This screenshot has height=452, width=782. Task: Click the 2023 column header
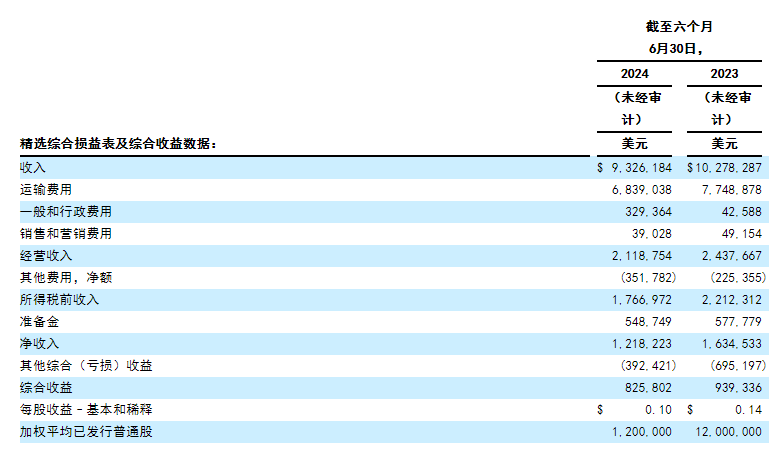coord(724,74)
